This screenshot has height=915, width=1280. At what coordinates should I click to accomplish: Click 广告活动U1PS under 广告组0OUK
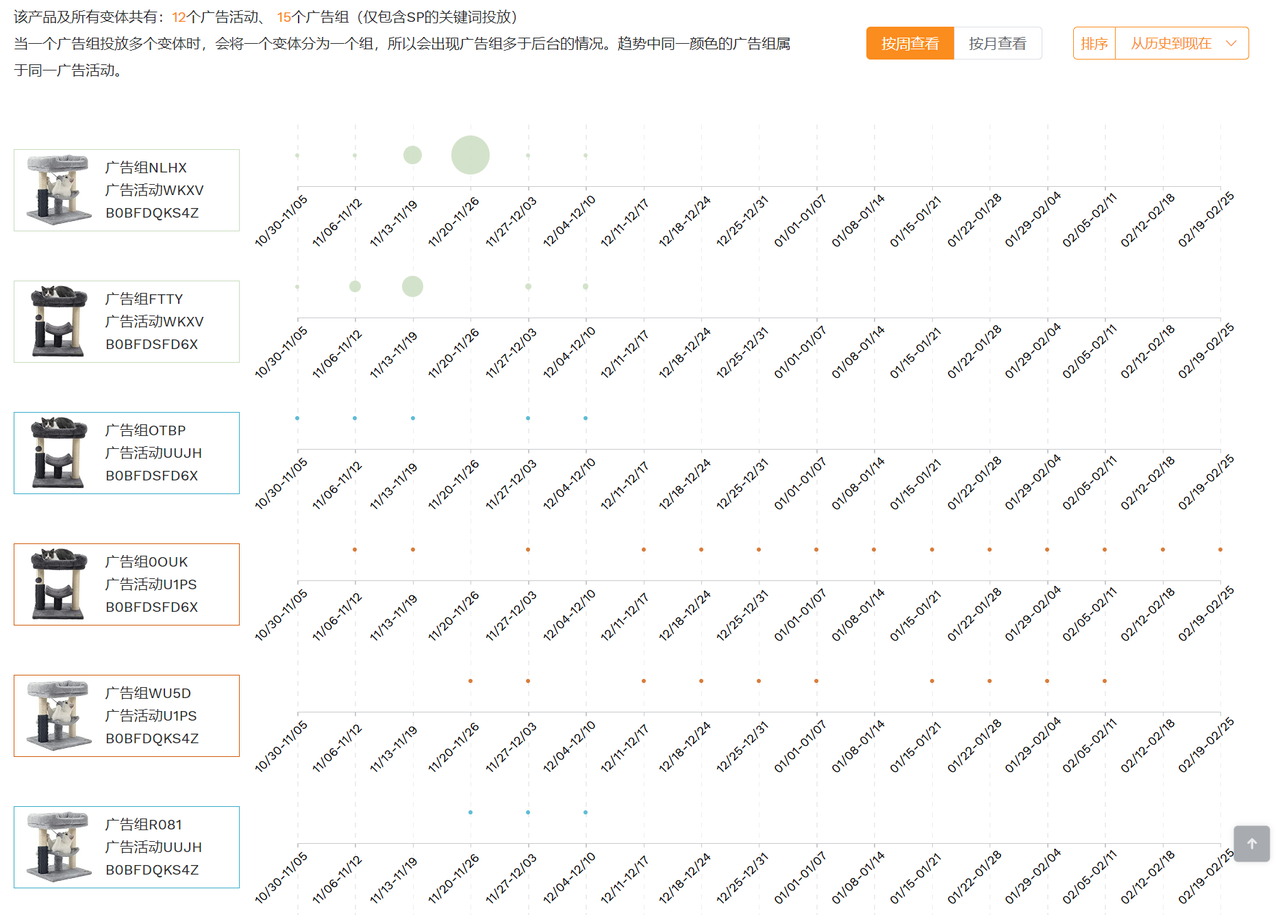coord(151,584)
